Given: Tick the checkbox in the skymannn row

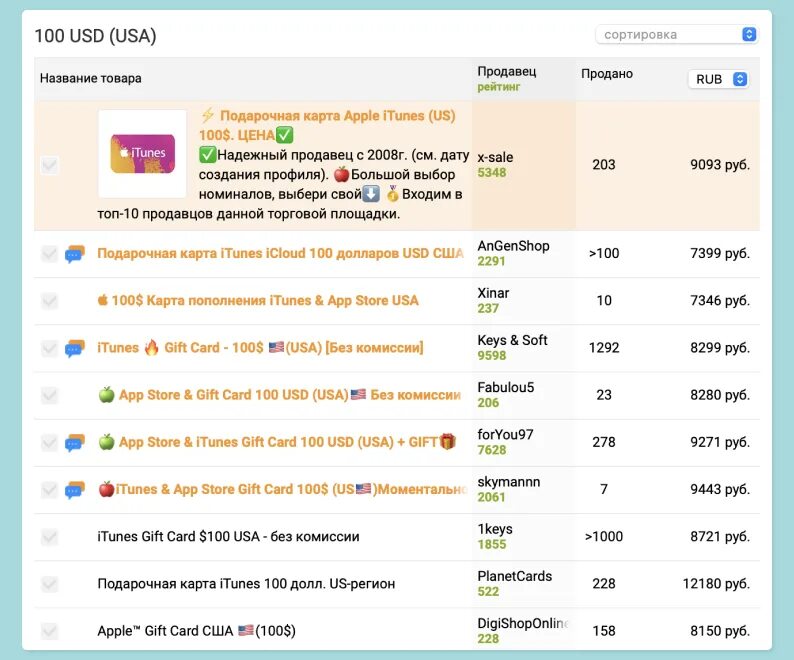Looking at the screenshot, I should pos(50,489).
